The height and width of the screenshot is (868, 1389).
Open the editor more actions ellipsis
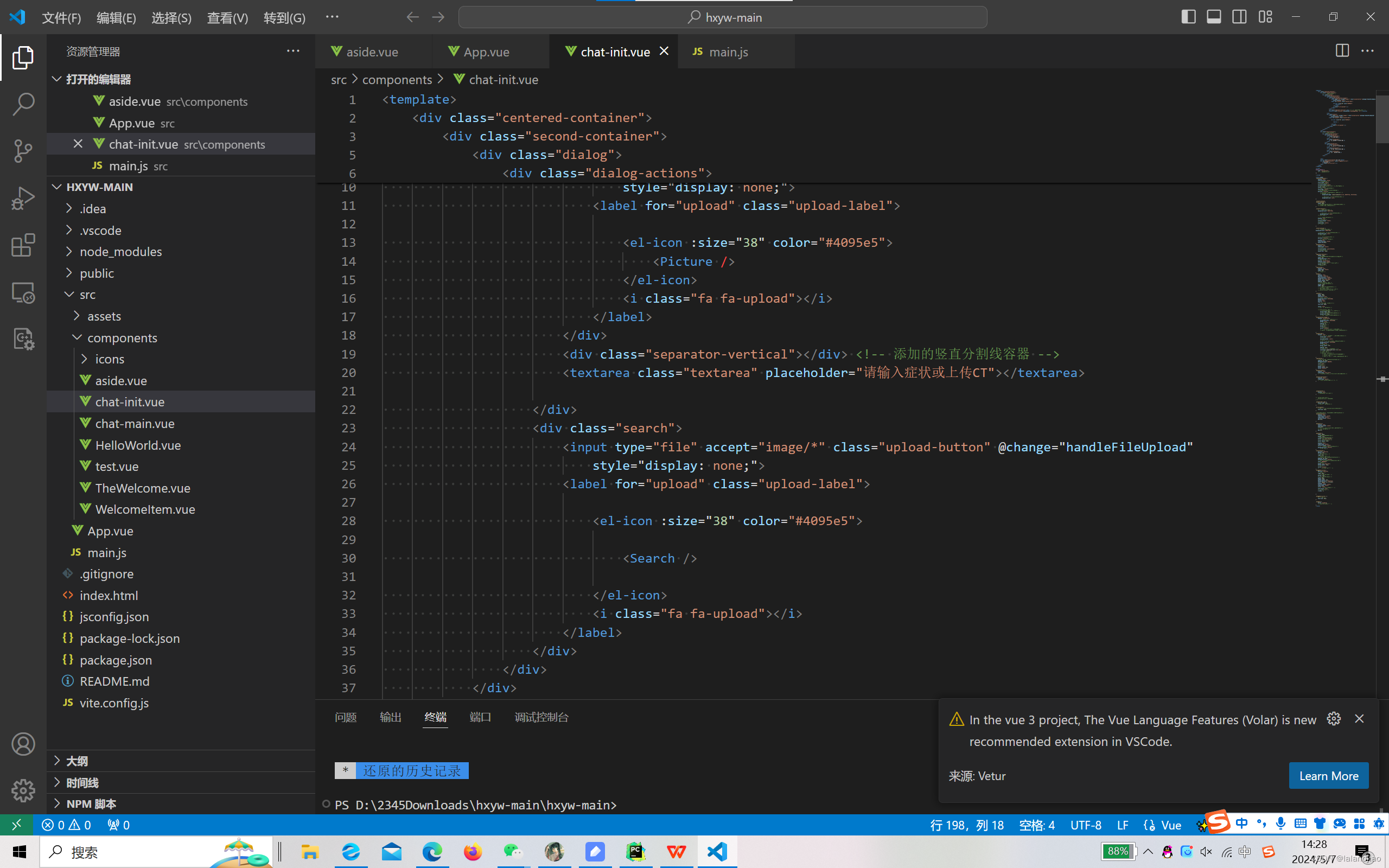1368,51
